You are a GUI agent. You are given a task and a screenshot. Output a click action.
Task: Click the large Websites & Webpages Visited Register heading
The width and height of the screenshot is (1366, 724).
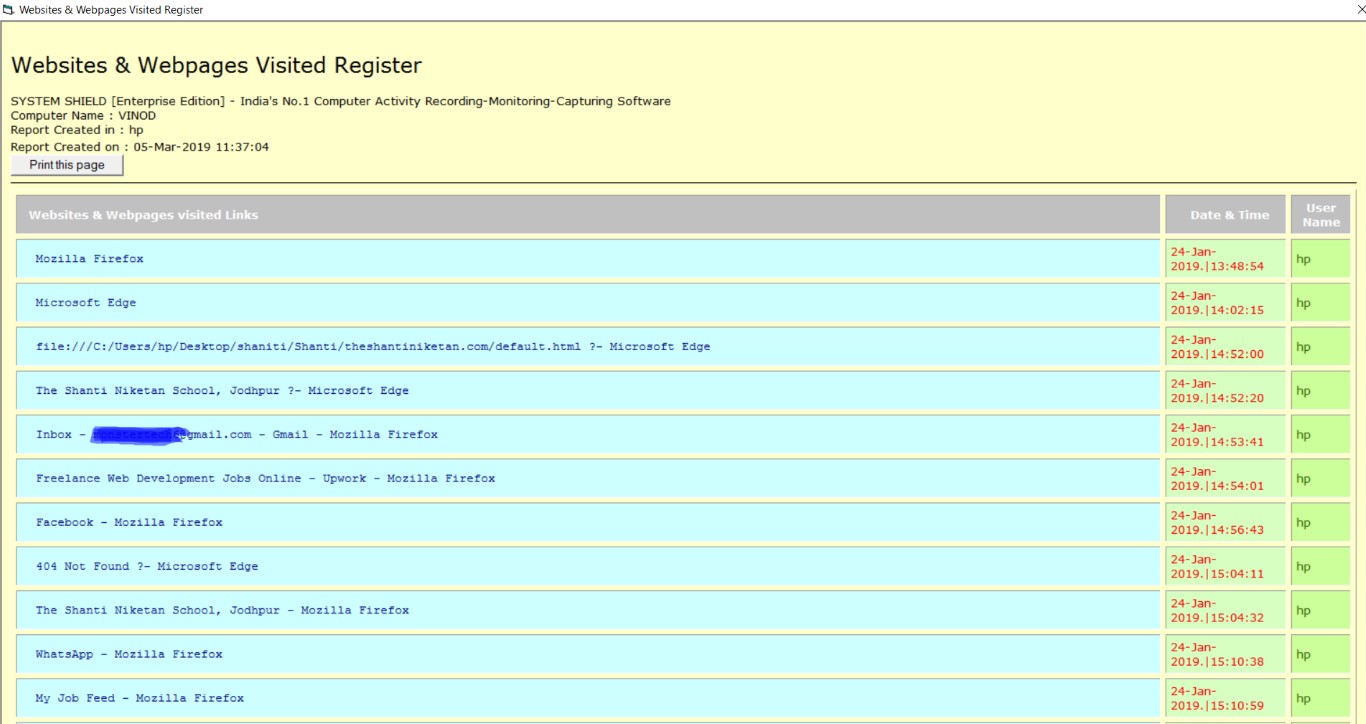(216, 66)
